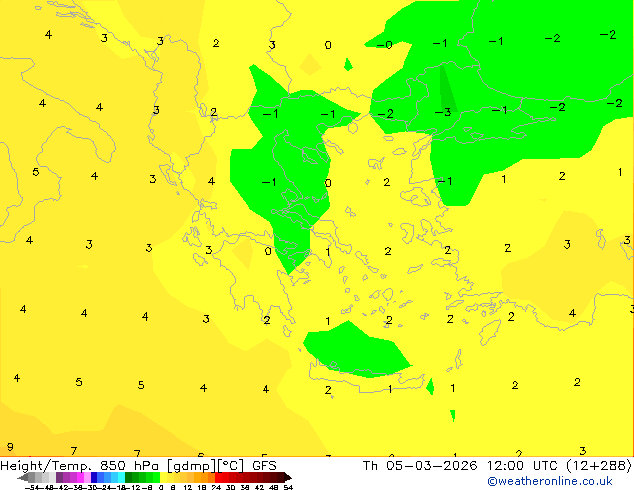Click the (12+288) forecast hour label
Viewport: 634px width, 490px height.
[599, 466]
